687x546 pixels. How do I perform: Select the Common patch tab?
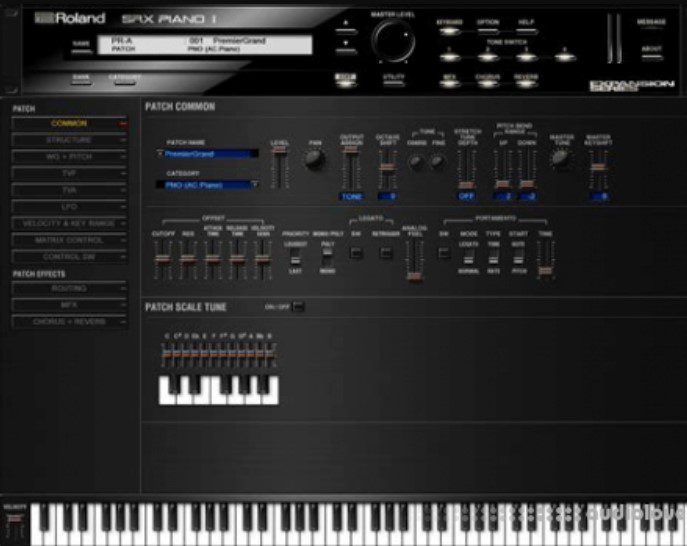[69, 124]
